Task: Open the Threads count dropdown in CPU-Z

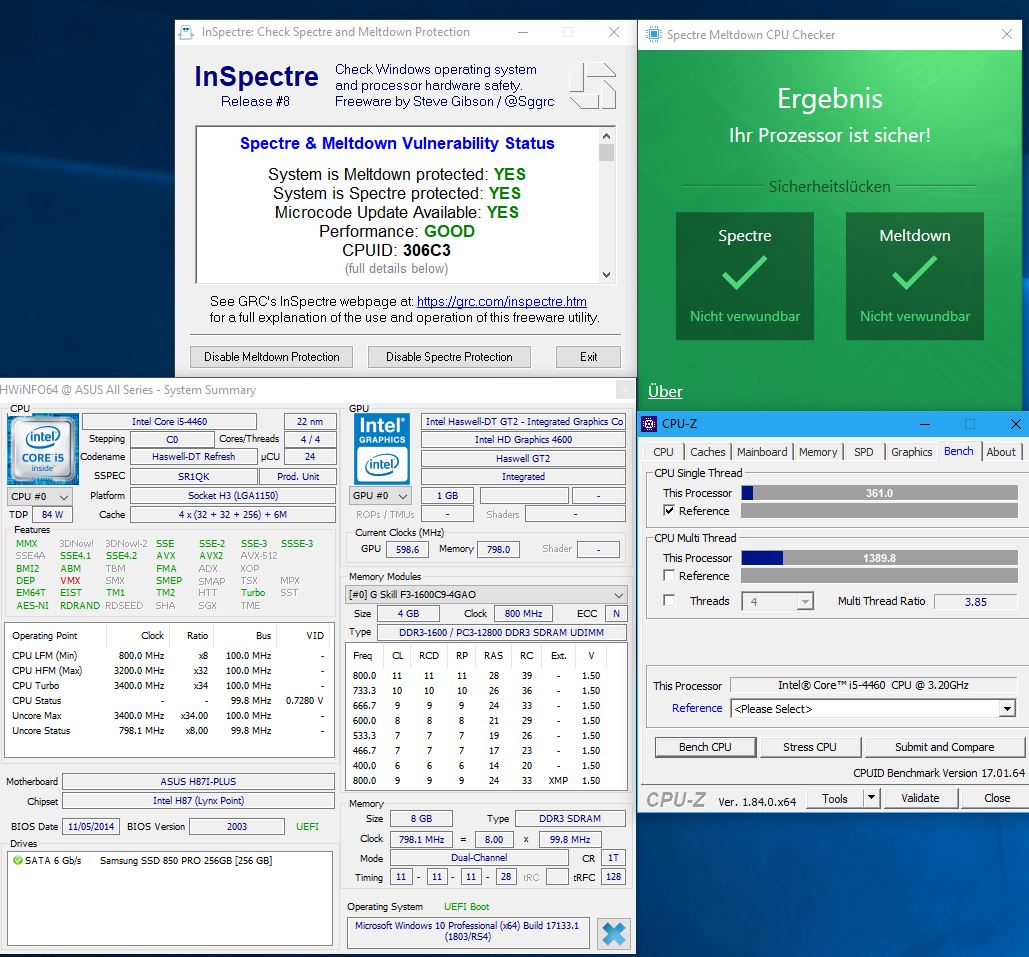Action: click(805, 601)
